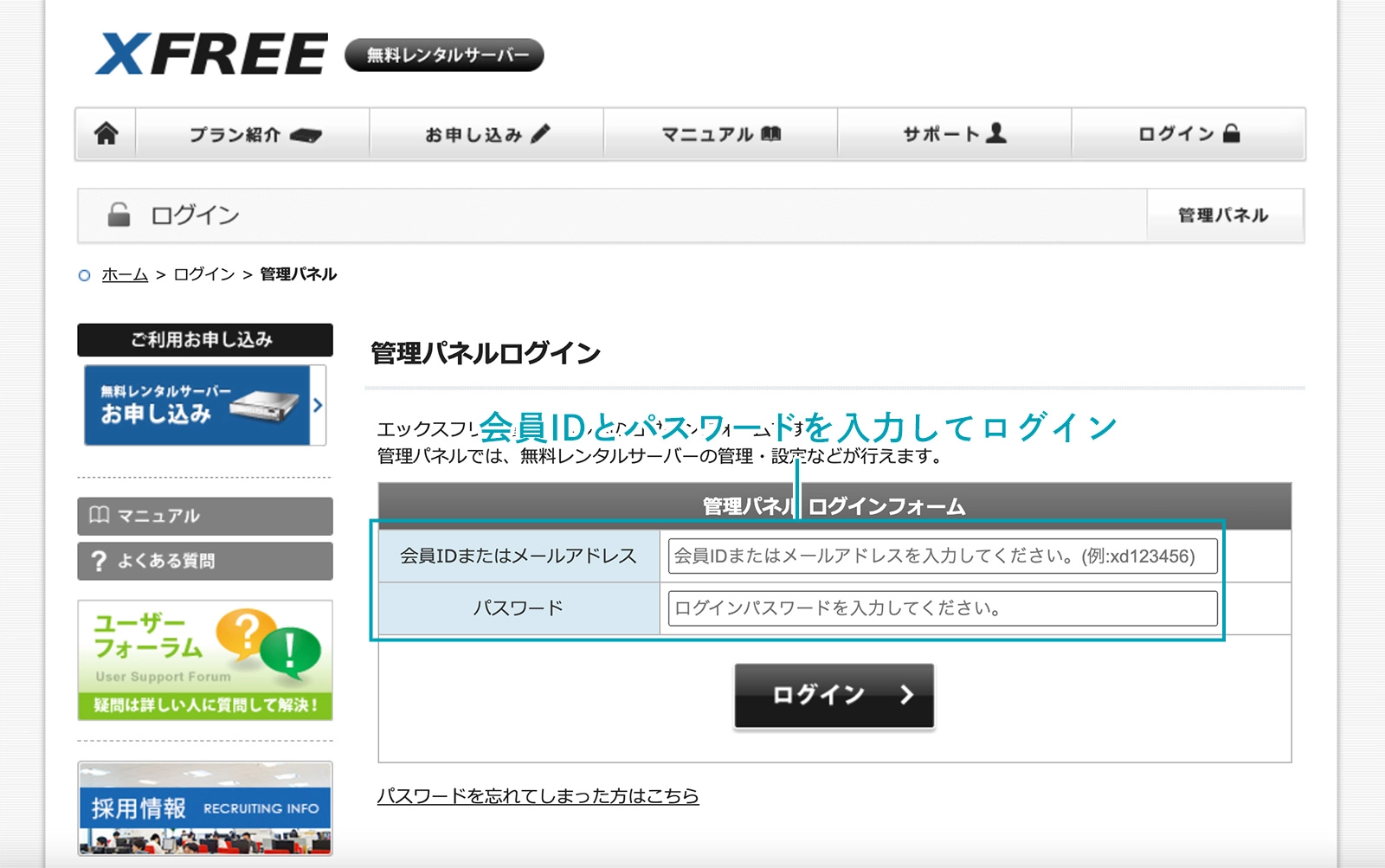This screenshot has width=1385, height=868.
Task: Open the sidebar マニュアル button
Action: point(205,516)
